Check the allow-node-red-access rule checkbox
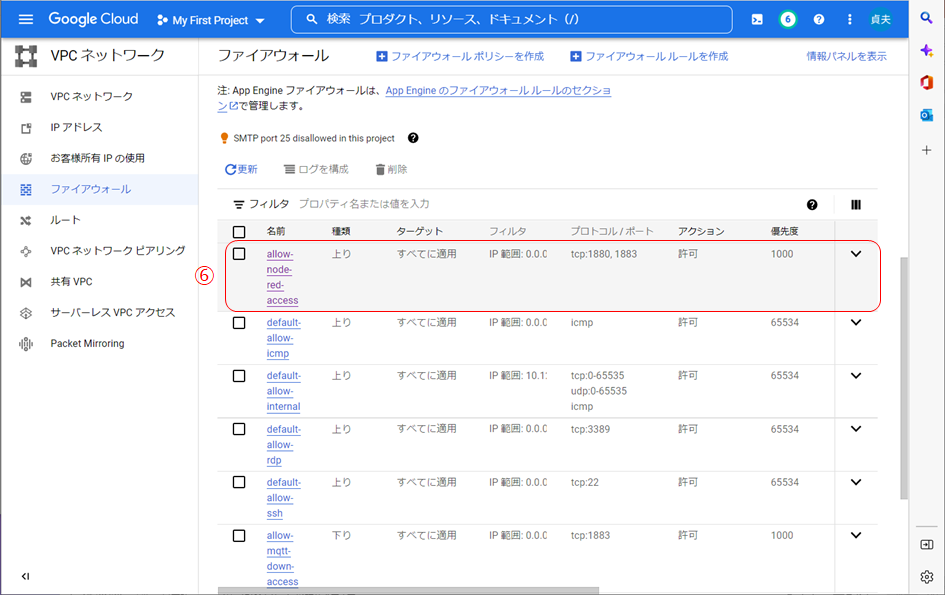The image size is (945, 595). (x=239, y=254)
